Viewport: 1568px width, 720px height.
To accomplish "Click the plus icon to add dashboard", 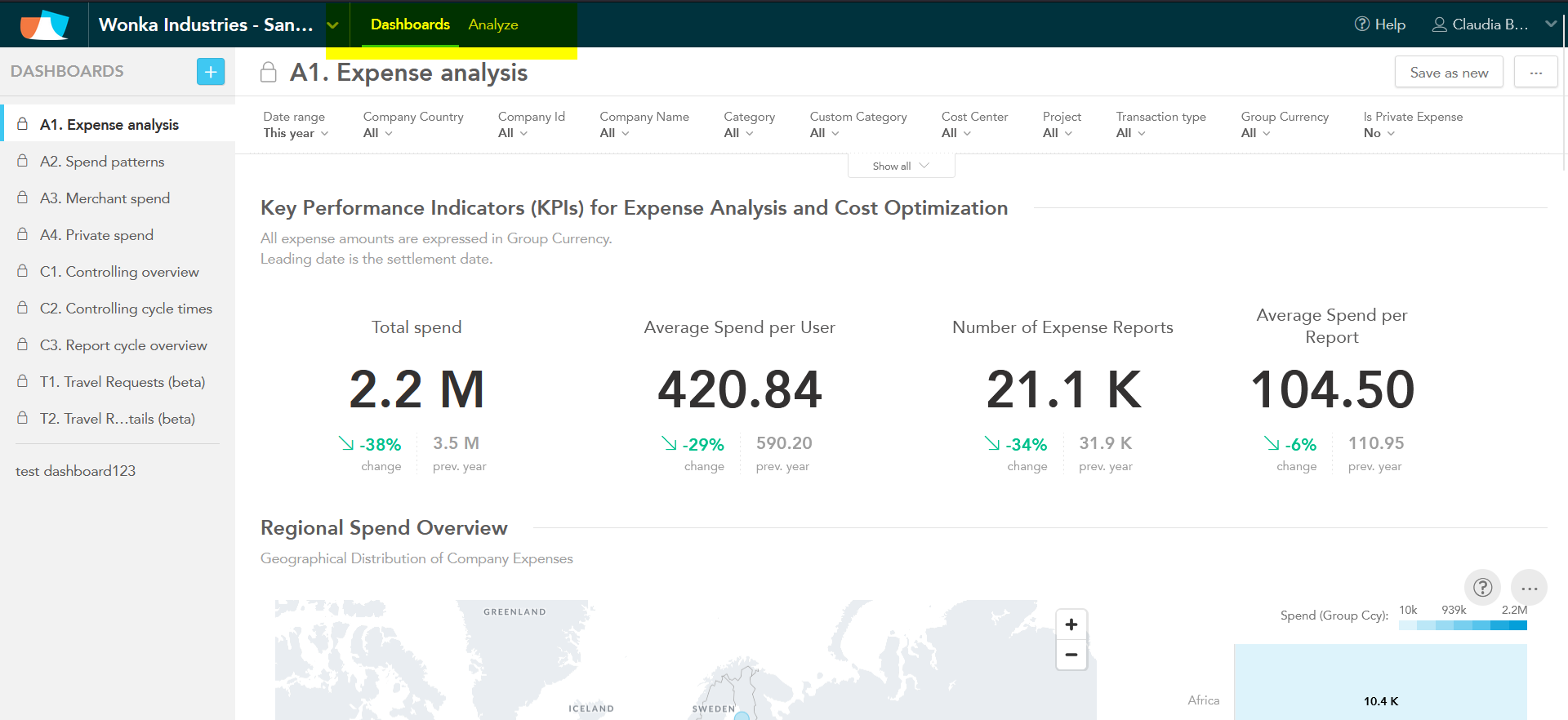I will pos(211,72).
